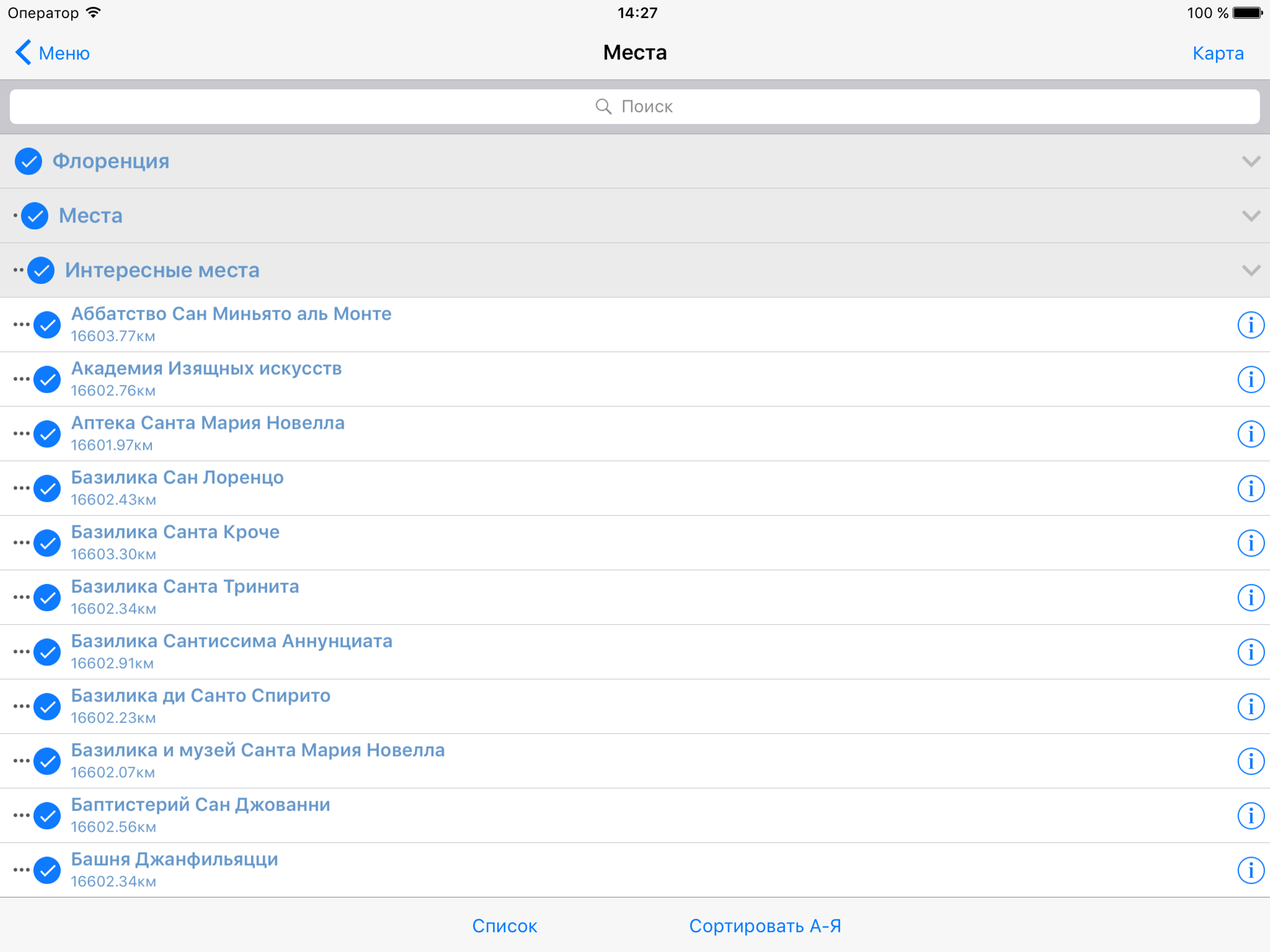The image size is (1270, 952).
Task: Go back to Меню
Action: point(53,53)
